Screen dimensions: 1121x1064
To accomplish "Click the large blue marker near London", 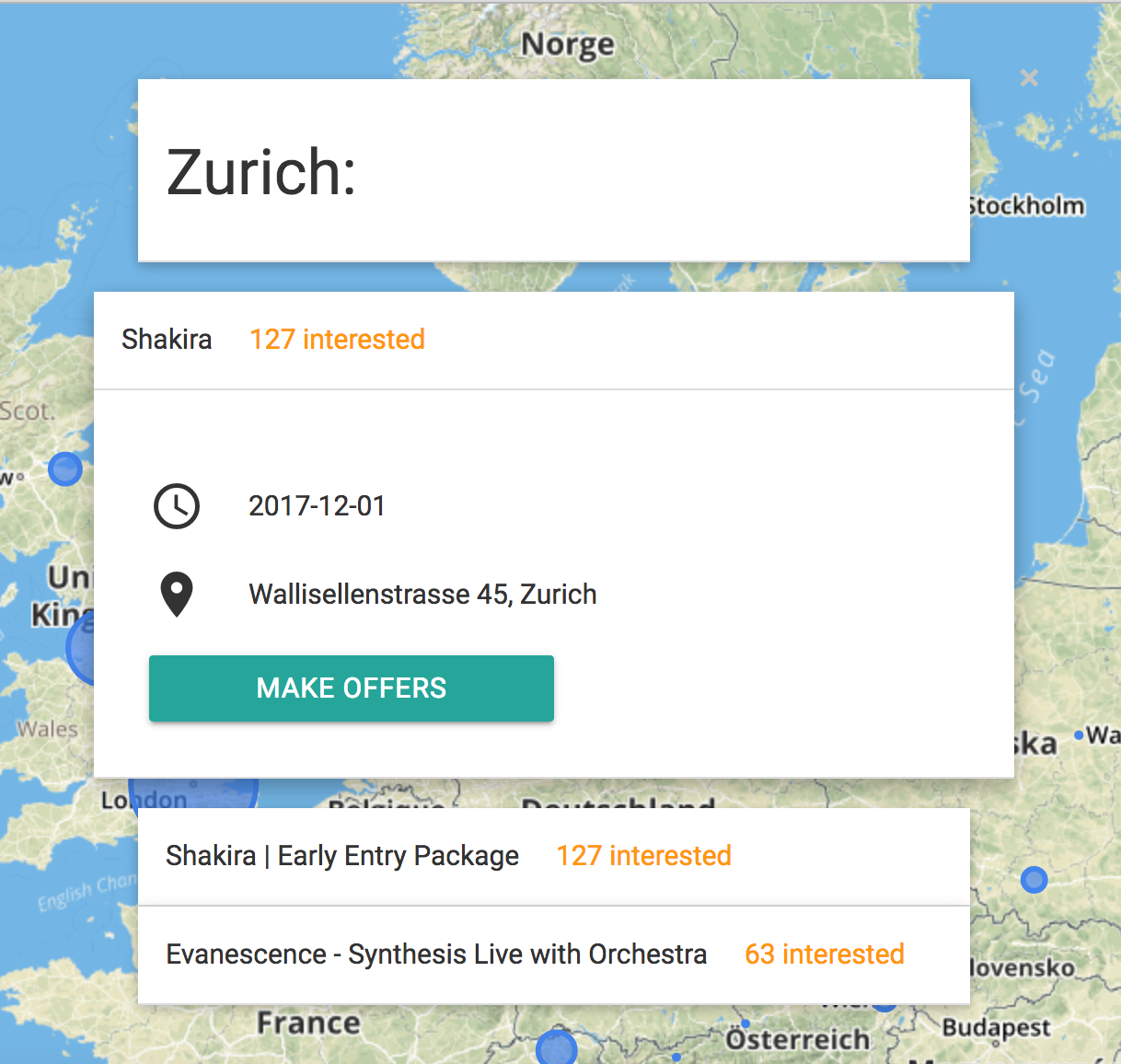I will 193,792.
